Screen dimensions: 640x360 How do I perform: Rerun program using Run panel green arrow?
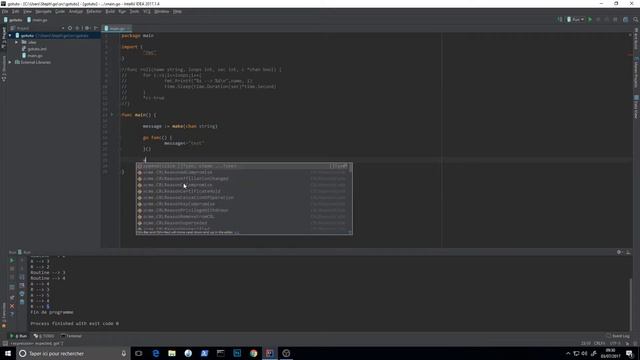(x=12, y=260)
